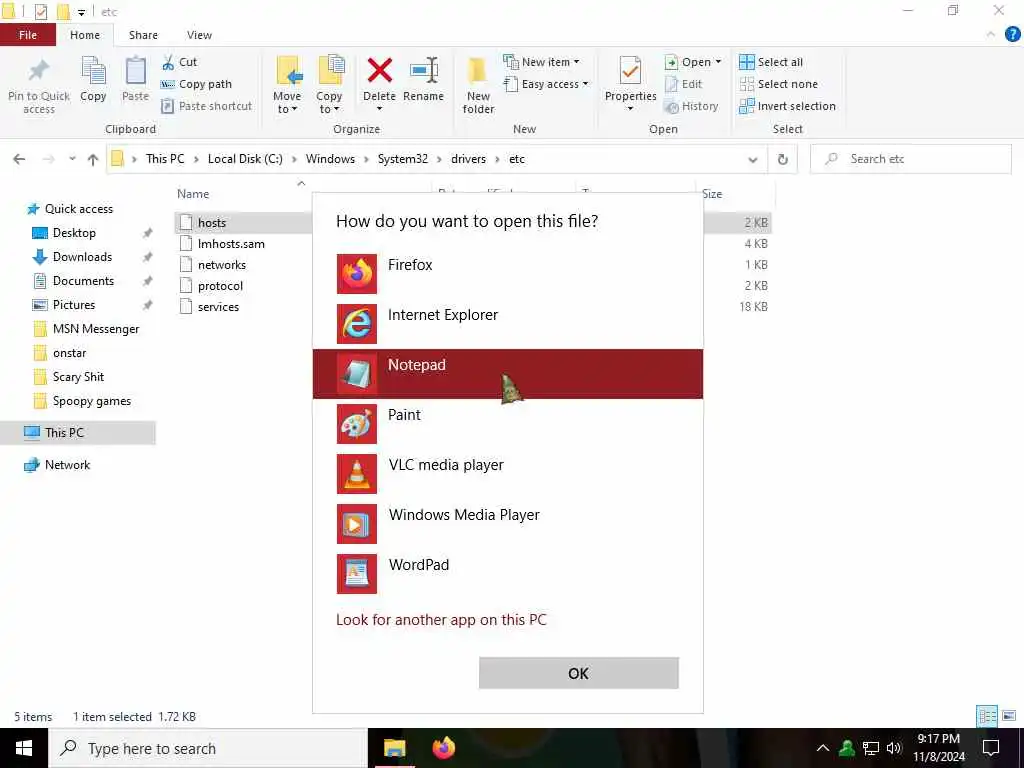Viewport: 1024px width, 768px height.
Task: Collapse the ribbon with the chevron
Action: [991, 35]
